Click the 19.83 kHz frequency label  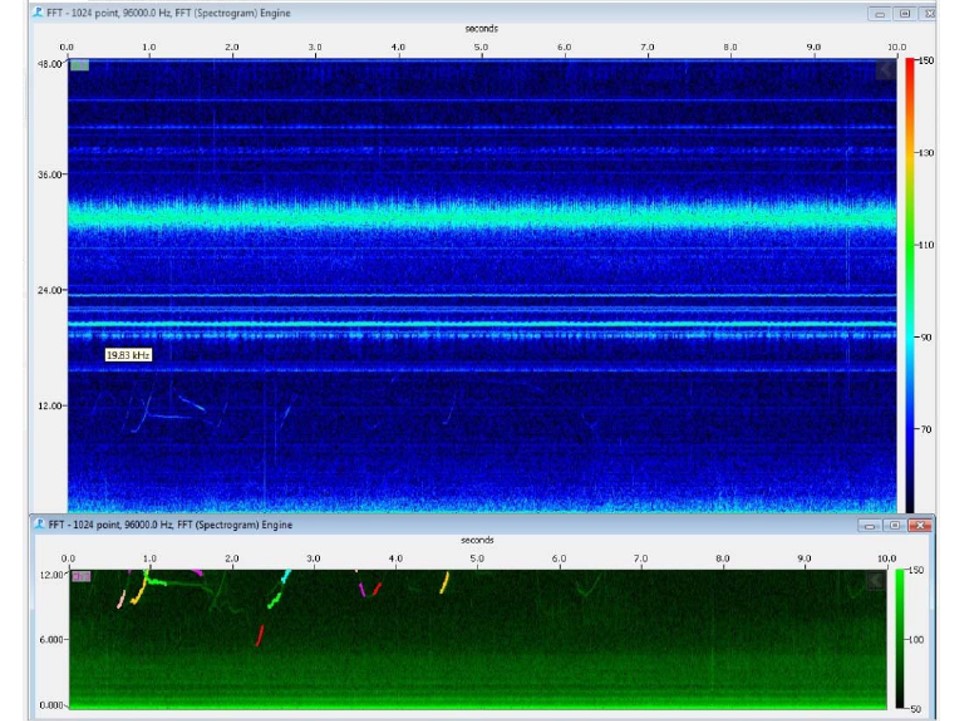click(x=129, y=355)
